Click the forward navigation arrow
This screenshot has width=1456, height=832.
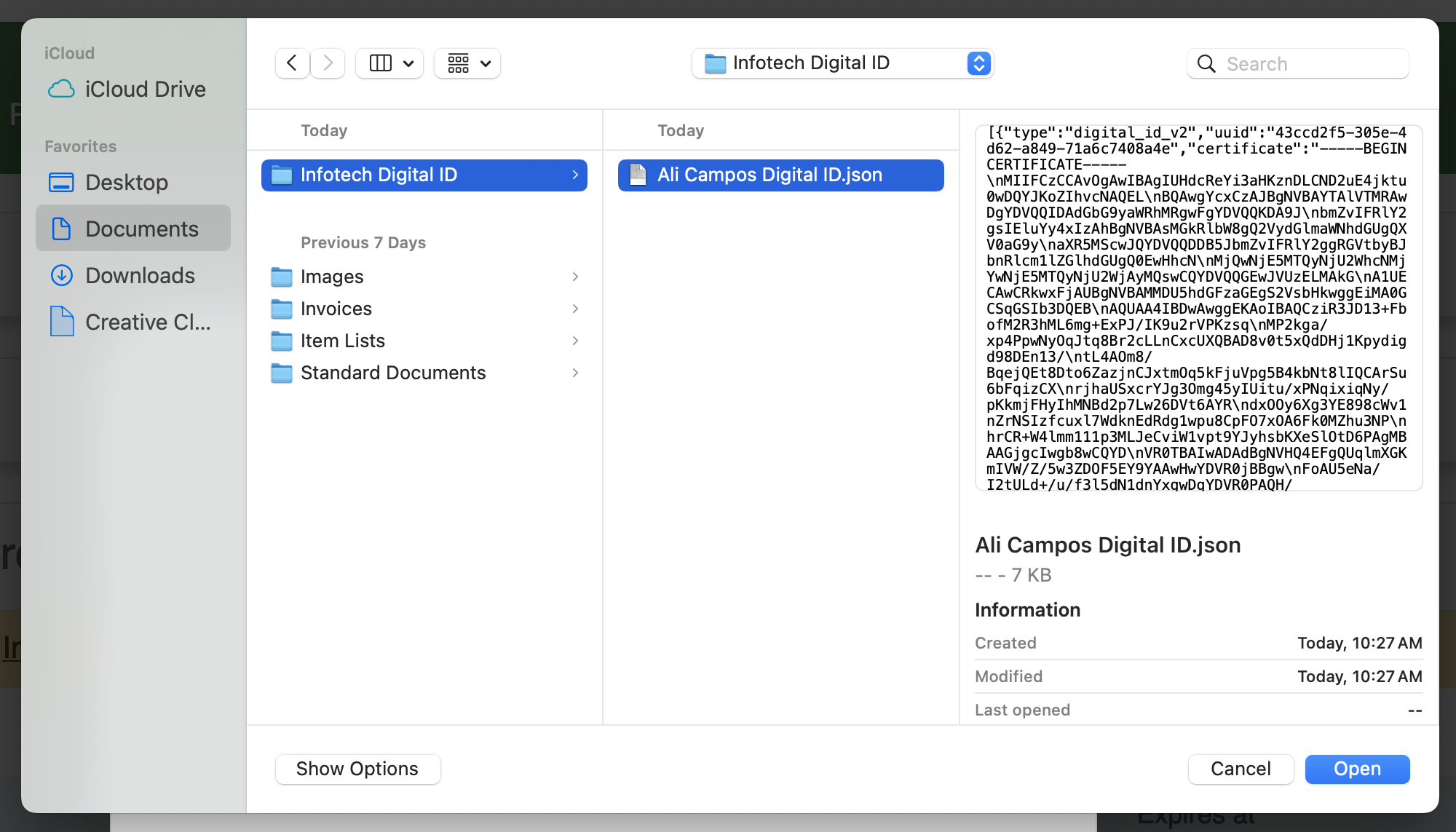pyautogui.click(x=328, y=63)
